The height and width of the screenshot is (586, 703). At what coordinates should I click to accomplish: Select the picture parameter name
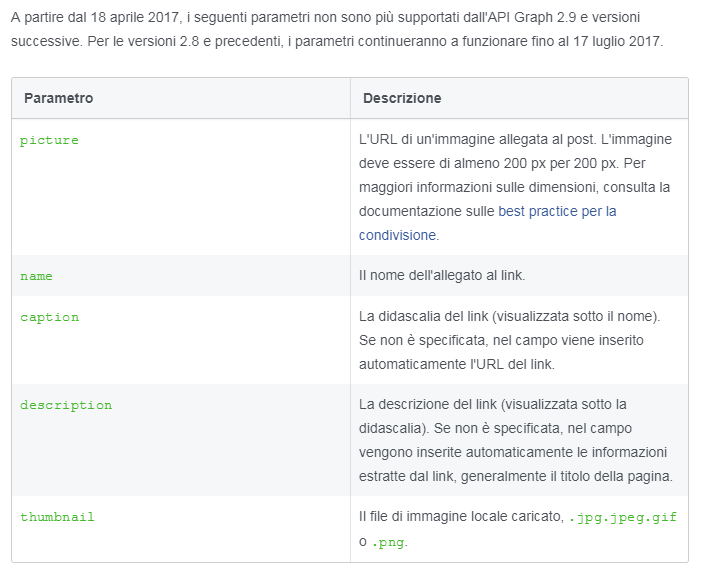[49, 140]
